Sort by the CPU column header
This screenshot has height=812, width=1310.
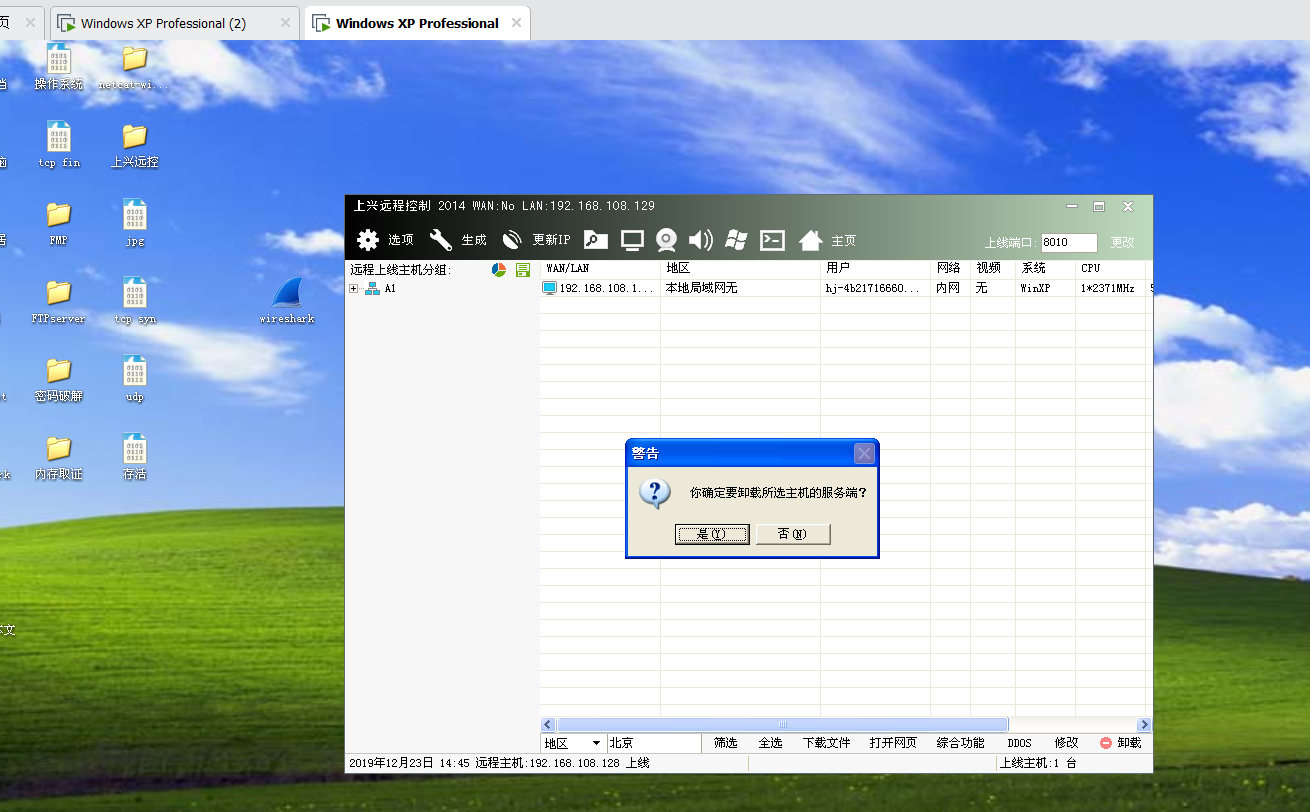(1110, 269)
